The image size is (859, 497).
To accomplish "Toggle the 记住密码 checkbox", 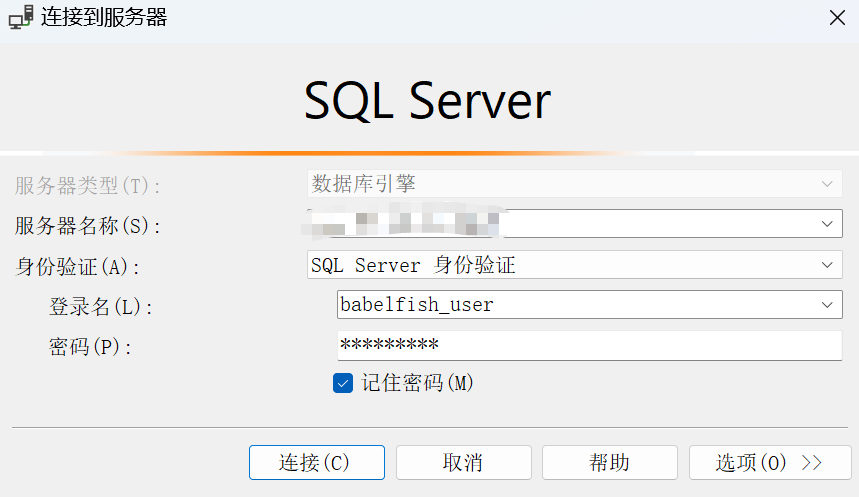I will point(343,383).
